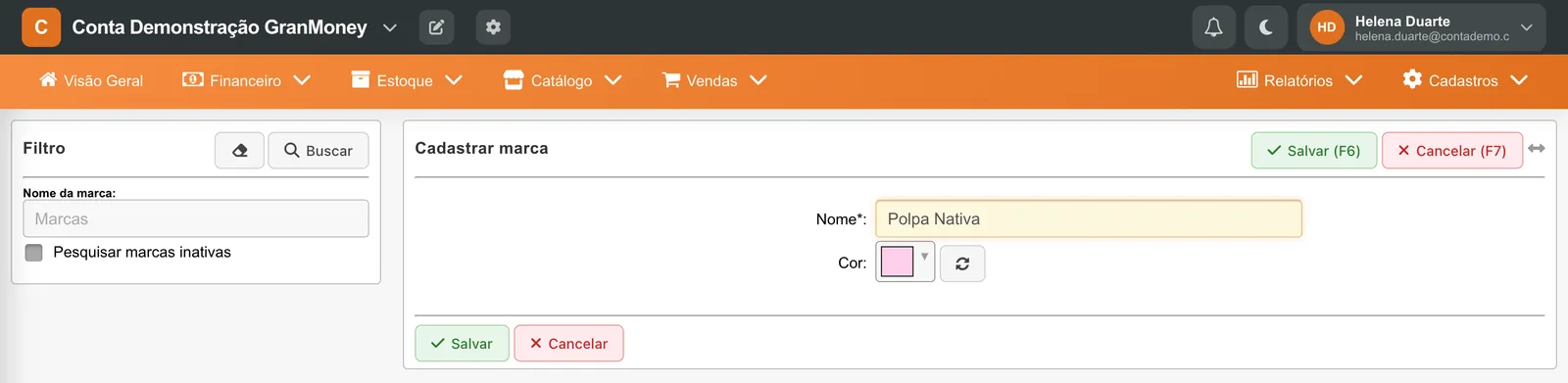
Task: Open the Financeiro menu
Action: point(246,80)
